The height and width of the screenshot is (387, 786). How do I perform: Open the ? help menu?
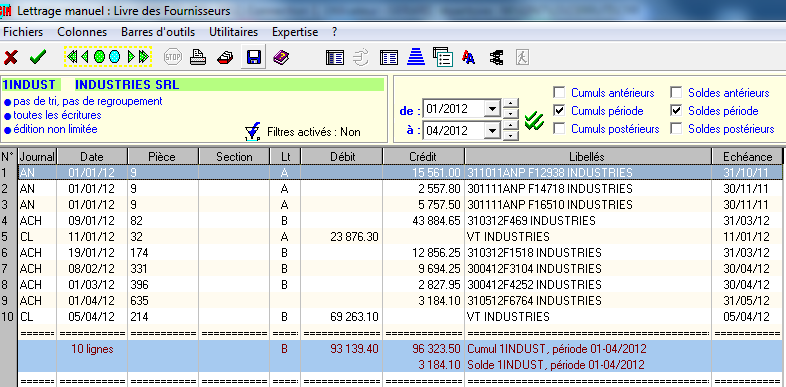click(334, 32)
